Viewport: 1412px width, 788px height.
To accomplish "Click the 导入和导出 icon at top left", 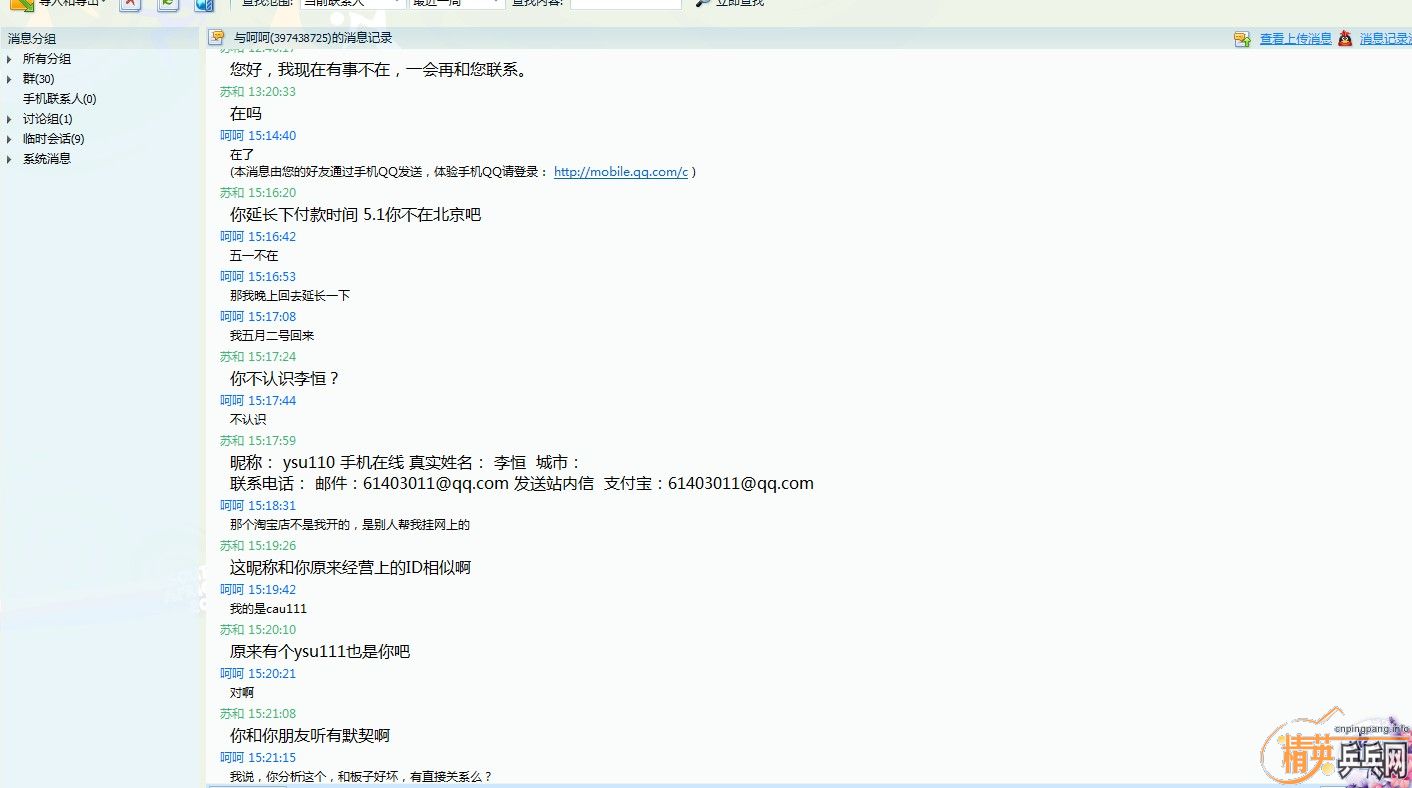I will coord(21,4).
